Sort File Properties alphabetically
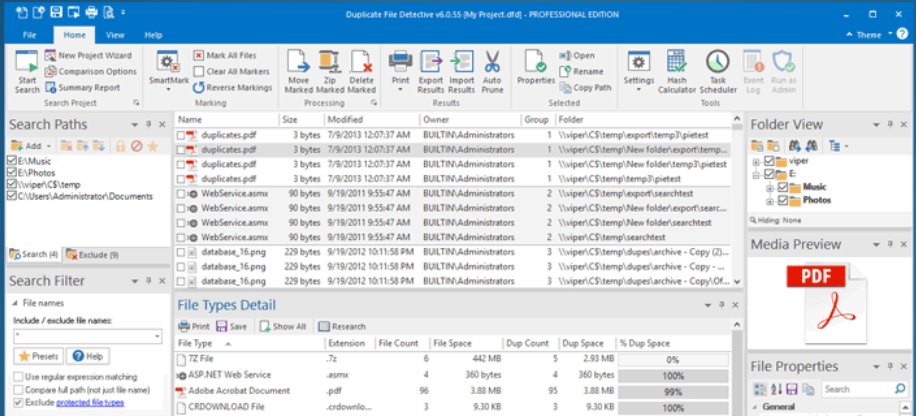Screen dimensions: 916x418 (776, 389)
